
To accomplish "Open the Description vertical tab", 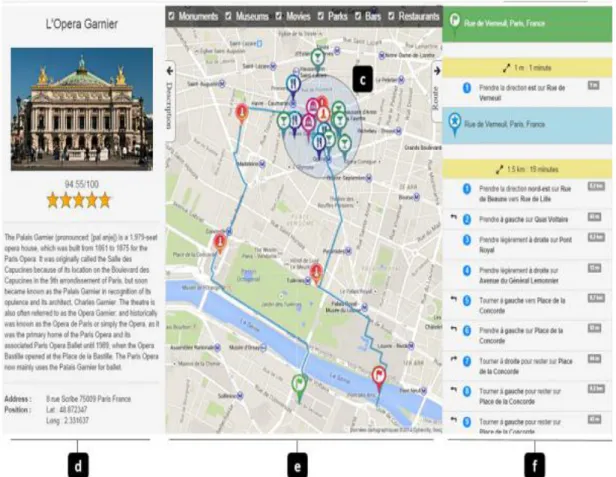I will (x=169, y=105).
